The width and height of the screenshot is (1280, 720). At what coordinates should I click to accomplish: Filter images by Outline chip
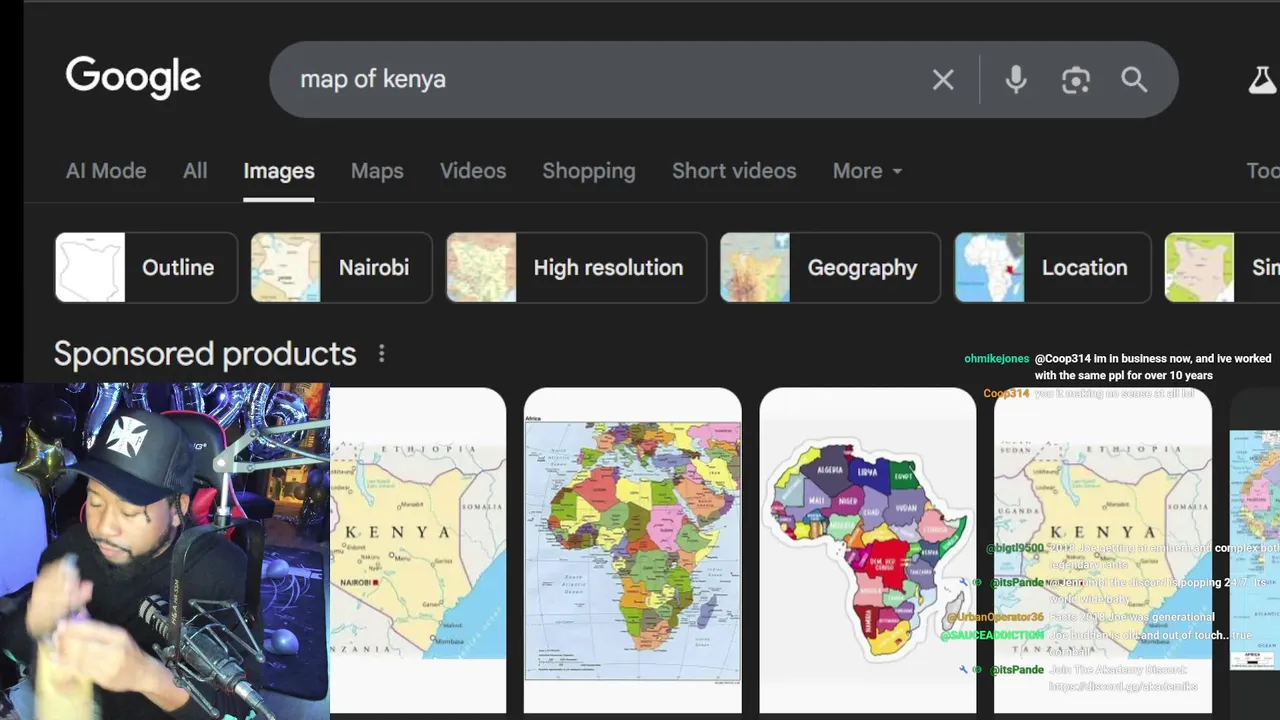[146, 268]
